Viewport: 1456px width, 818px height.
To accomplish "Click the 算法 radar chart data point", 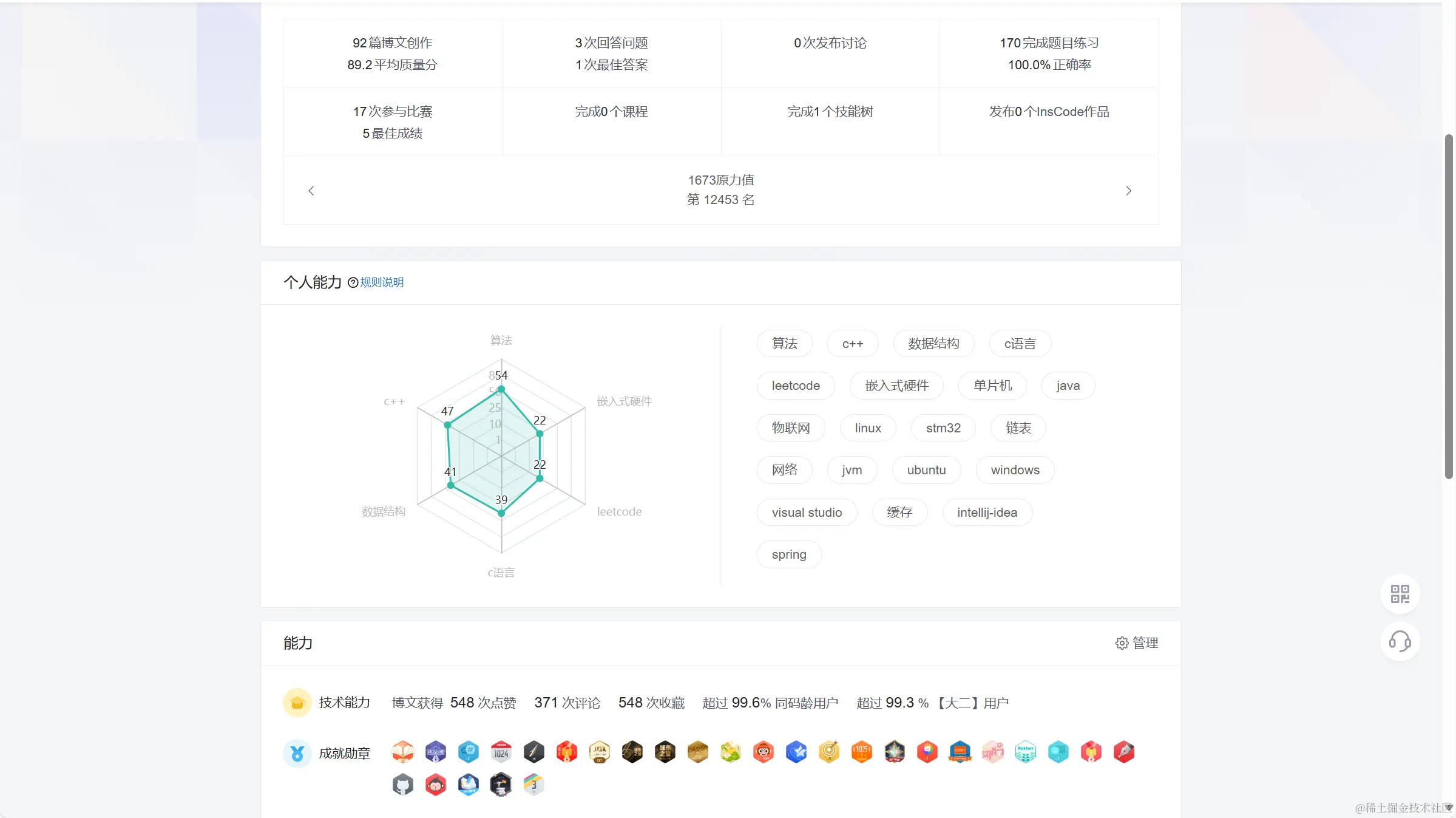I will [501, 389].
